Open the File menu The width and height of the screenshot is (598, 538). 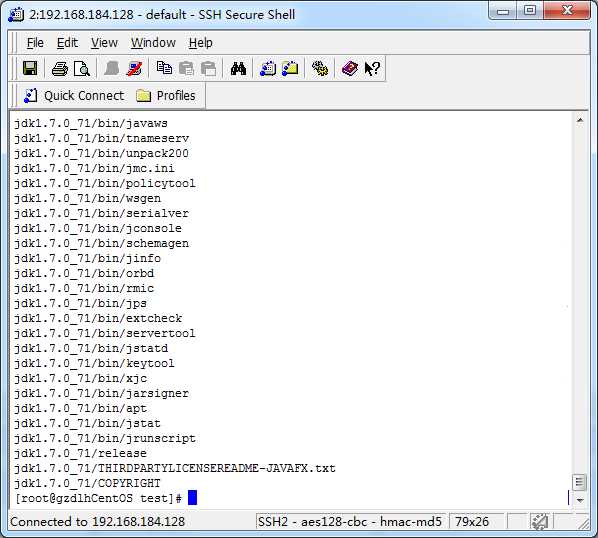tap(35, 43)
